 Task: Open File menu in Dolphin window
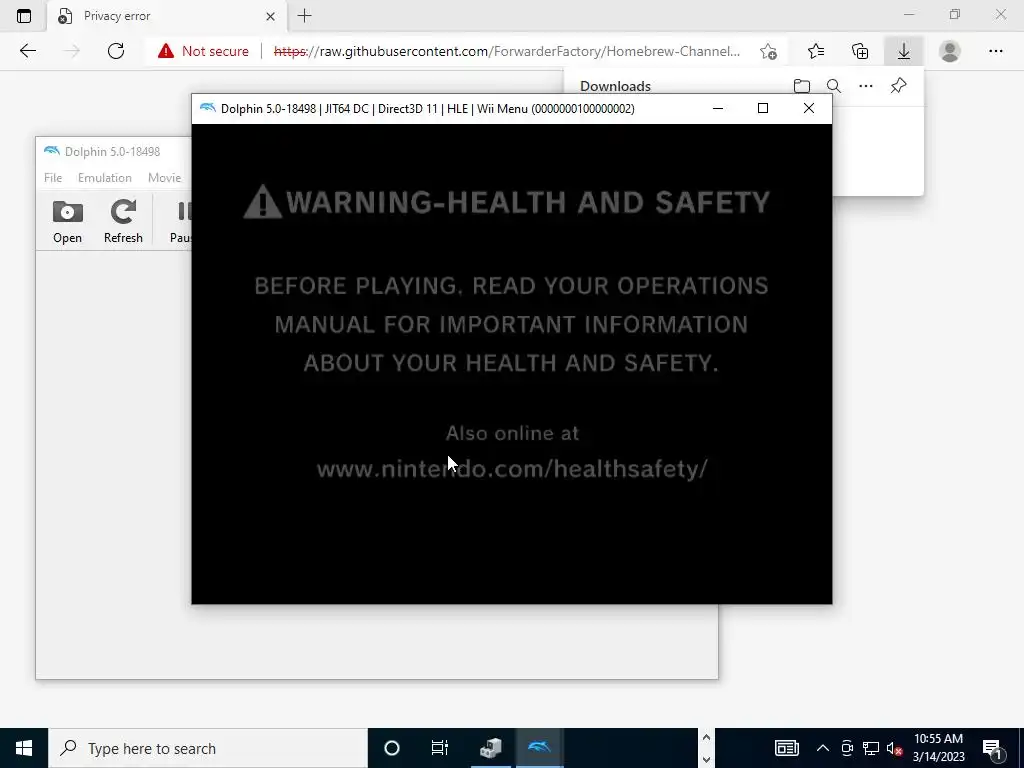[53, 178]
